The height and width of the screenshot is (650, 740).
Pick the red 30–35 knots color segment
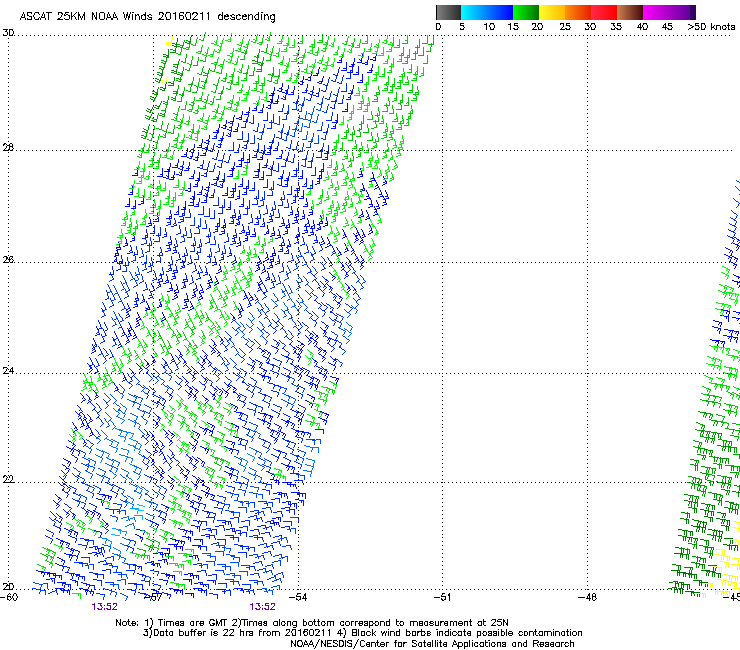coord(604,12)
